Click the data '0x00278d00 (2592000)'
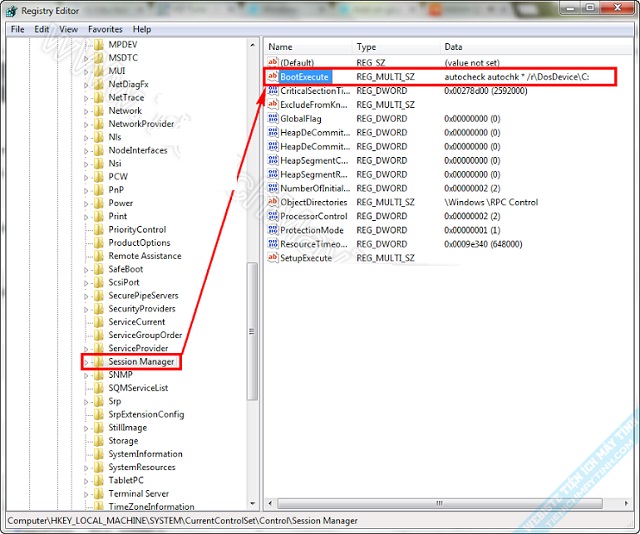This screenshot has width=640, height=534. (486, 91)
